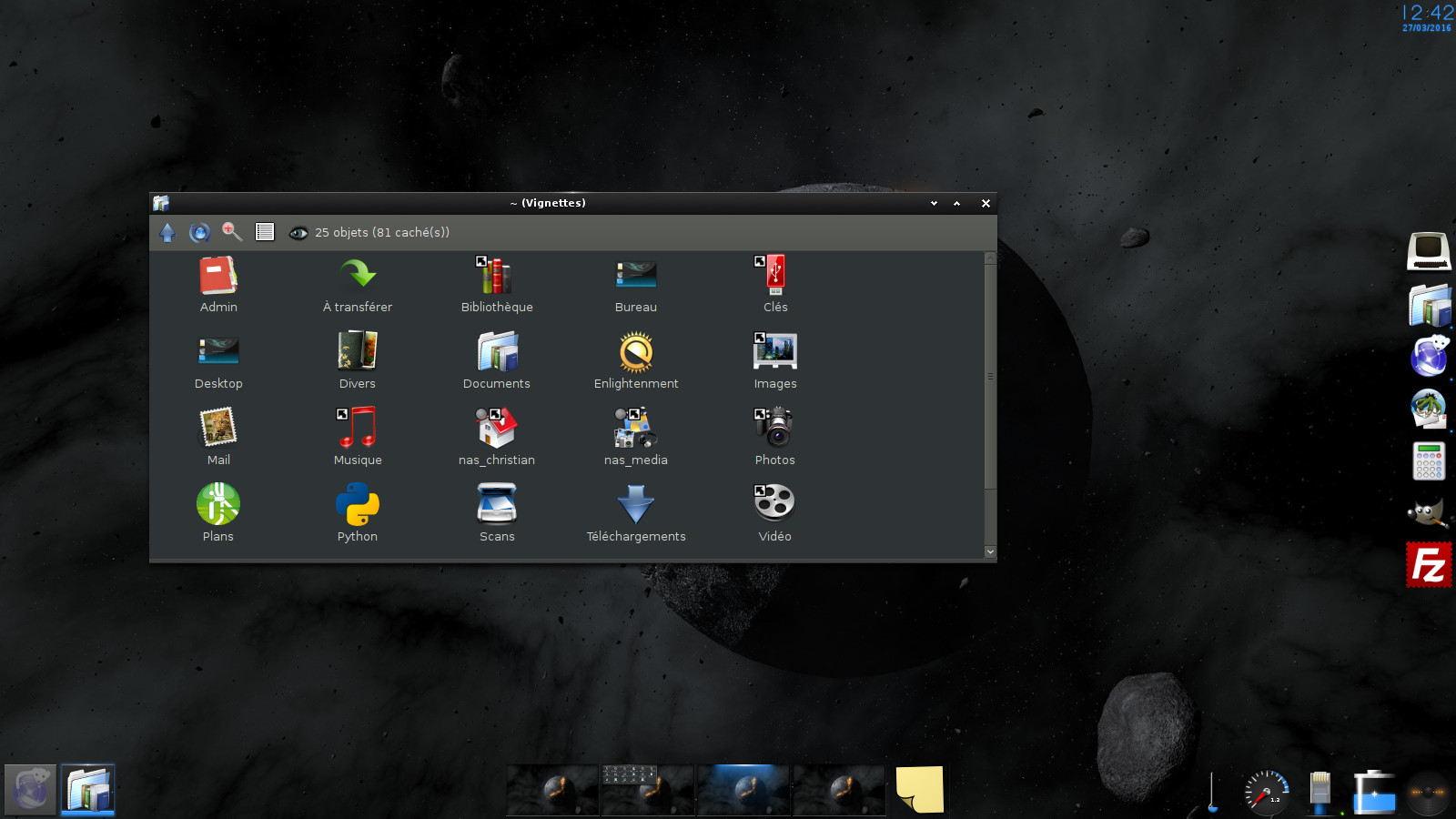The image size is (1456, 819).
Task: Launch the web browser globe in right dock
Action: pos(1429,356)
